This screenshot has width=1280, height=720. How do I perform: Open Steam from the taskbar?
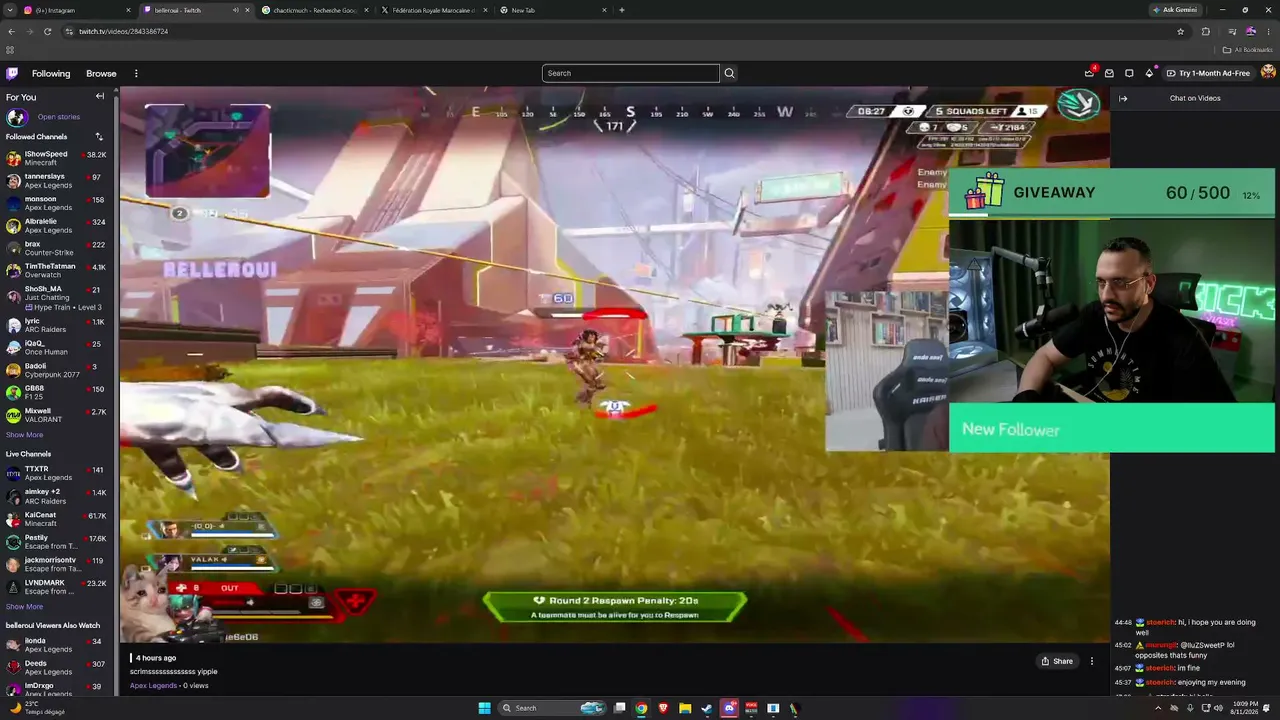[707, 708]
